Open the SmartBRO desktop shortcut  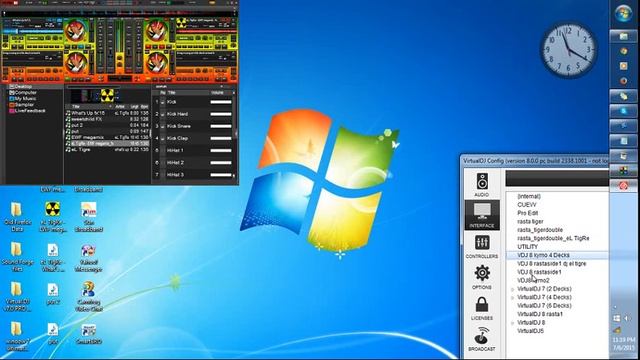(89, 334)
